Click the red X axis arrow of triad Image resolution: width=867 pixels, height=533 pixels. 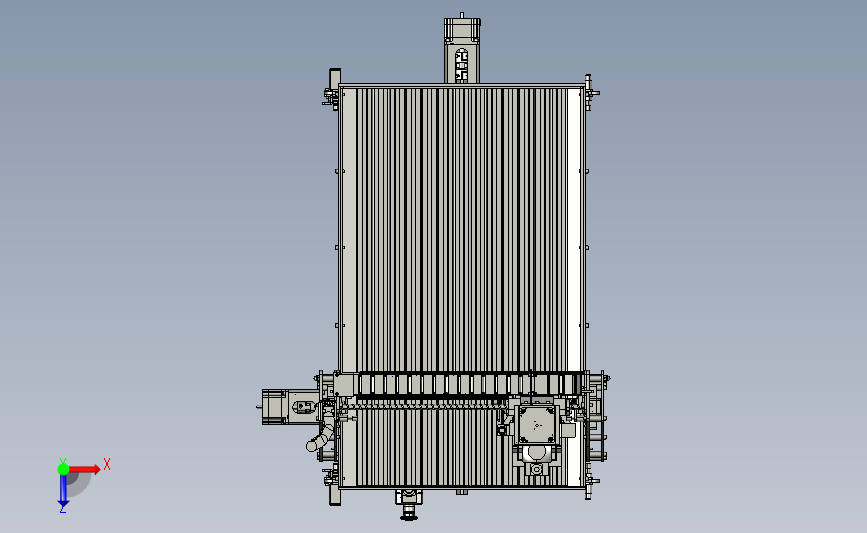click(84, 469)
